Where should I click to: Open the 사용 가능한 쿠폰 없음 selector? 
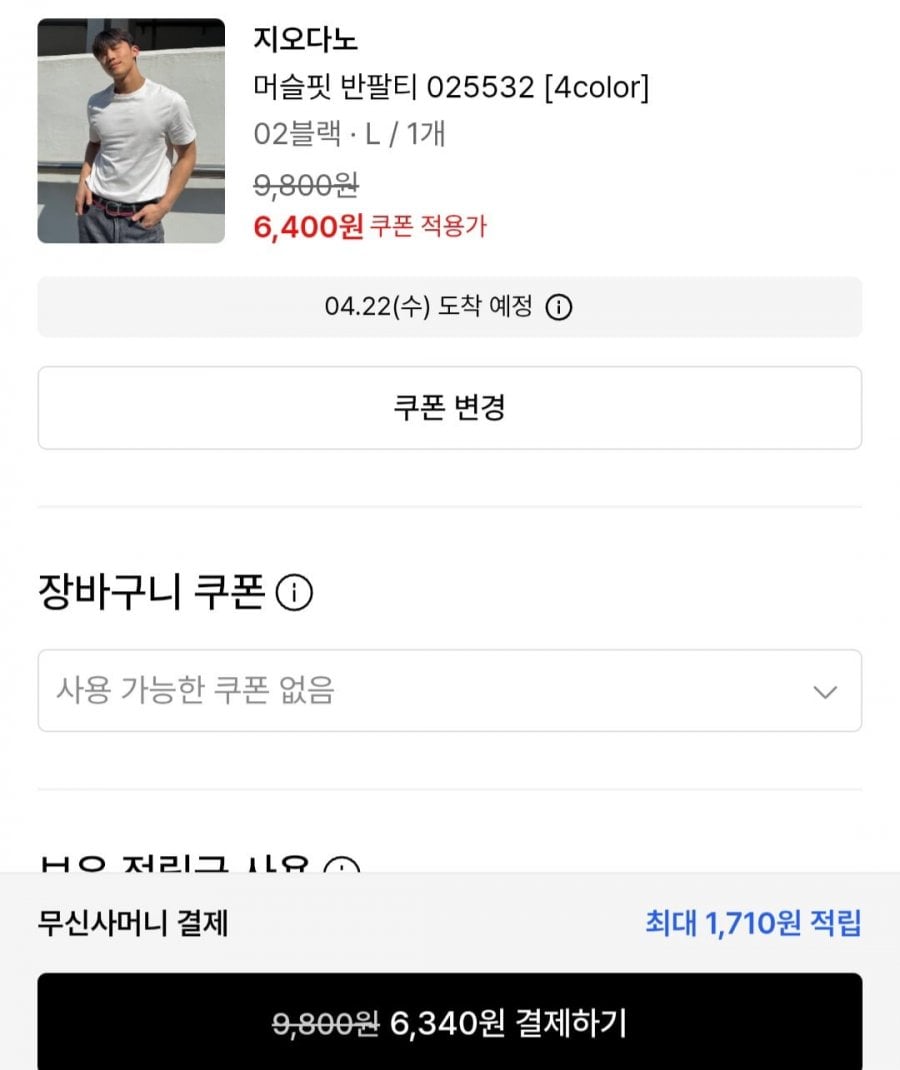pyautogui.click(x=449, y=691)
